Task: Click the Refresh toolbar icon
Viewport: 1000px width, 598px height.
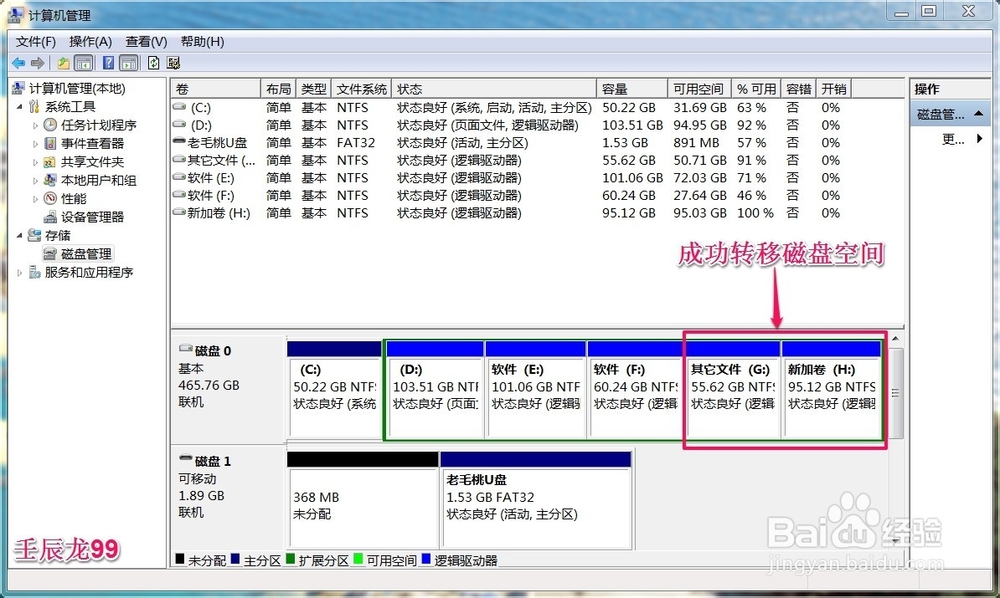Action: click(154, 63)
